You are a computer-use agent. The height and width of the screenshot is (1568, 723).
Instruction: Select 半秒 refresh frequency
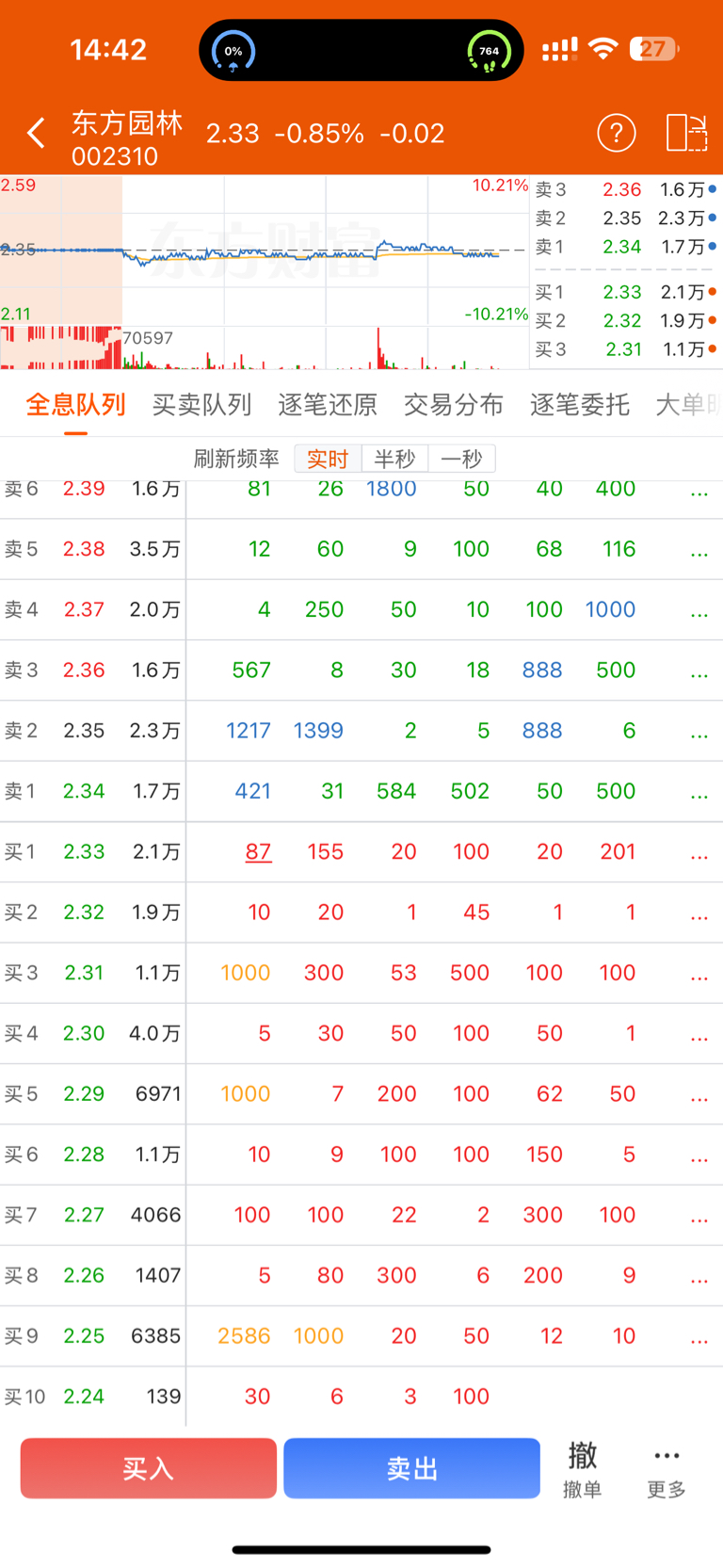point(394,459)
